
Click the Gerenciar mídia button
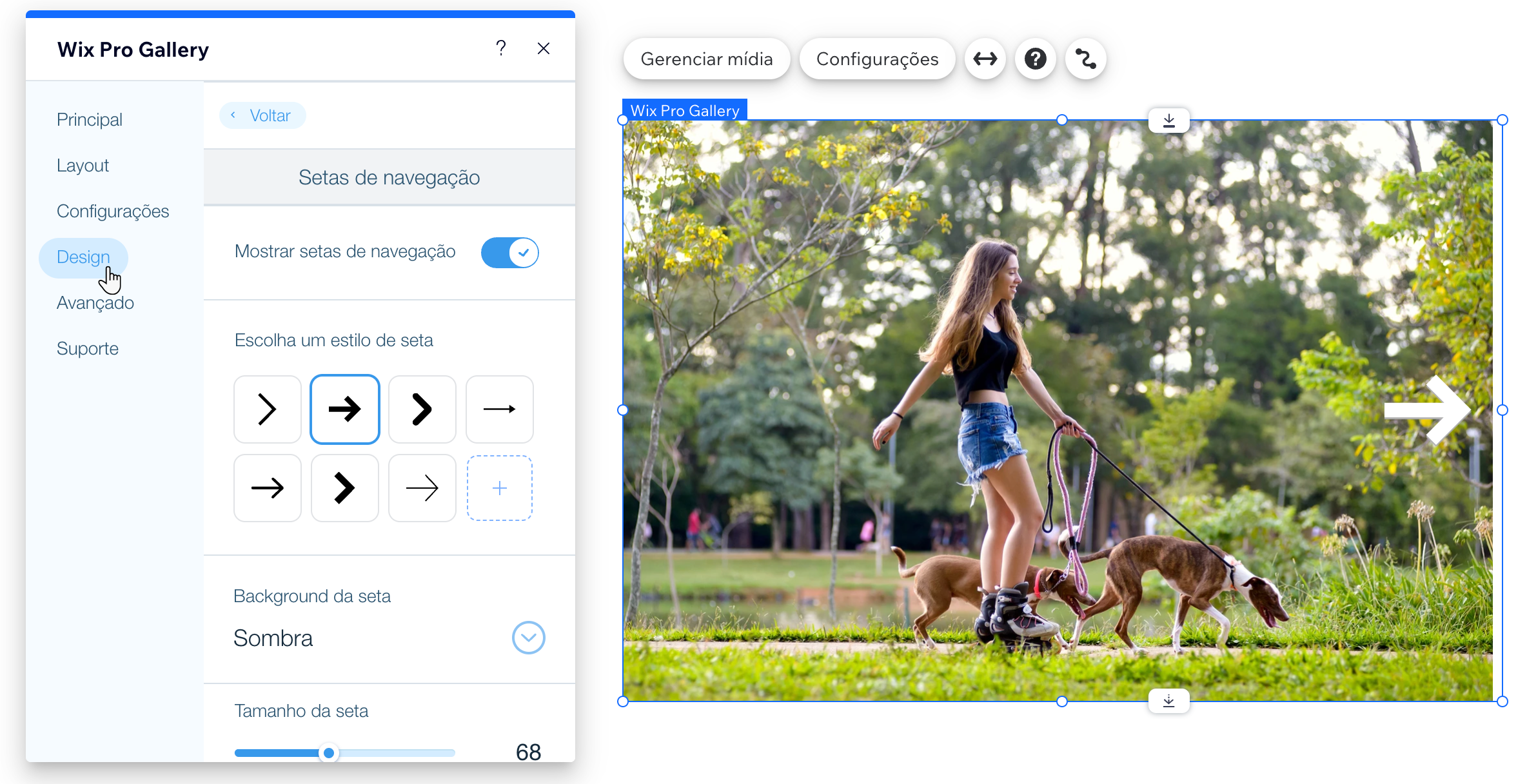point(707,59)
